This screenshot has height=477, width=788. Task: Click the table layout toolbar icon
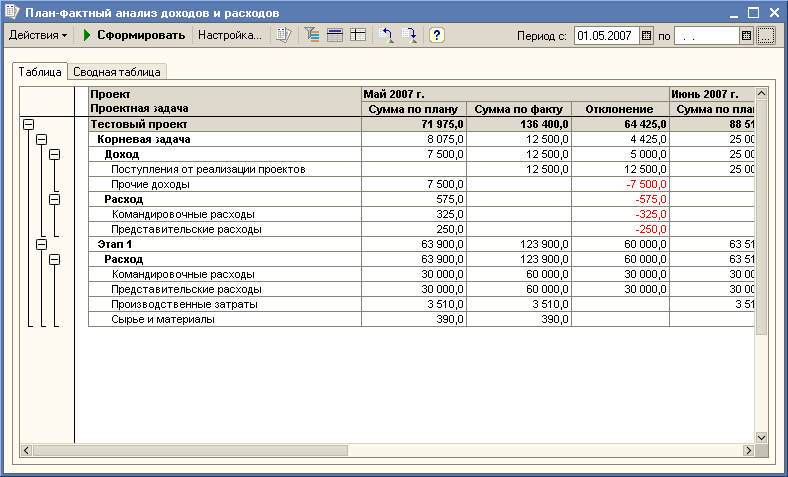(358, 35)
